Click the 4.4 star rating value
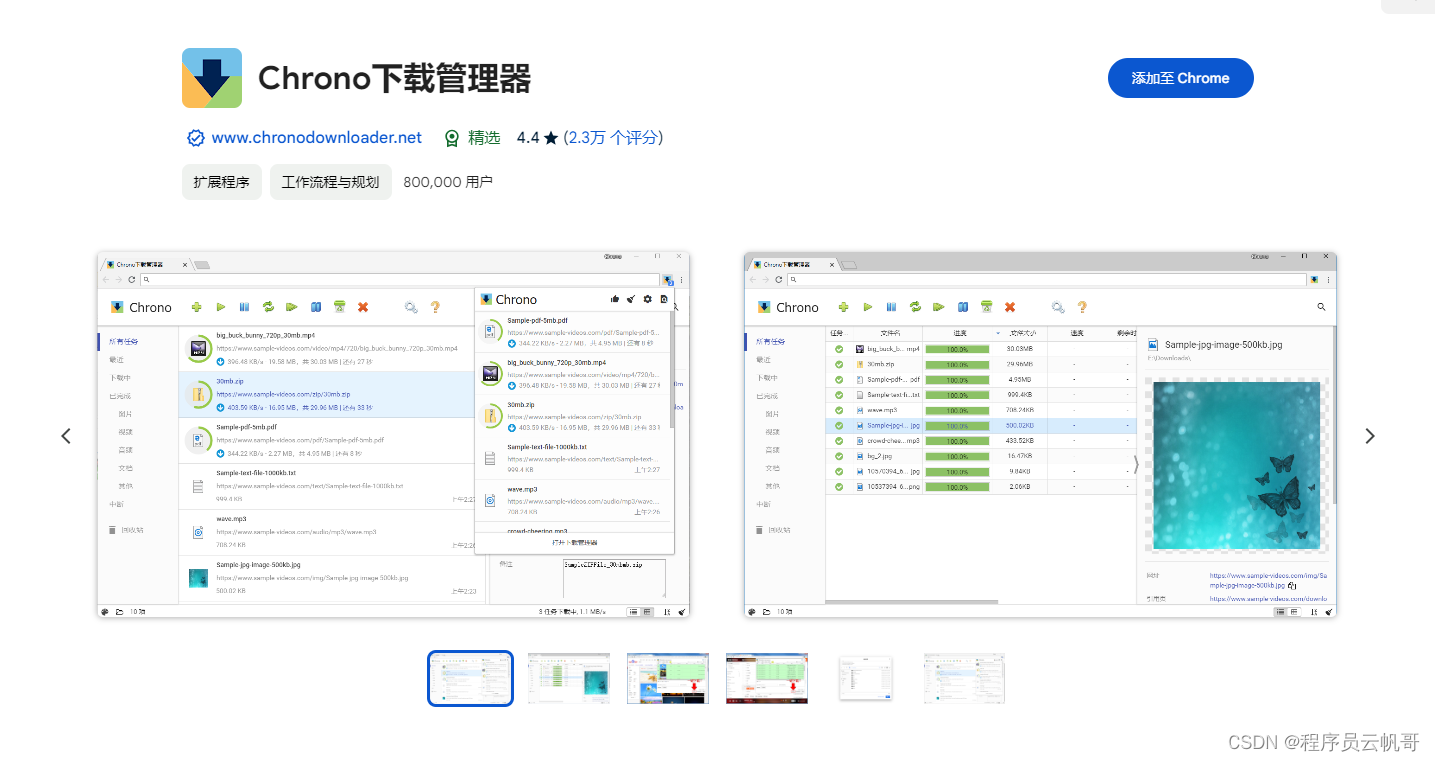Screen dimensions: 1435x761 (528, 138)
